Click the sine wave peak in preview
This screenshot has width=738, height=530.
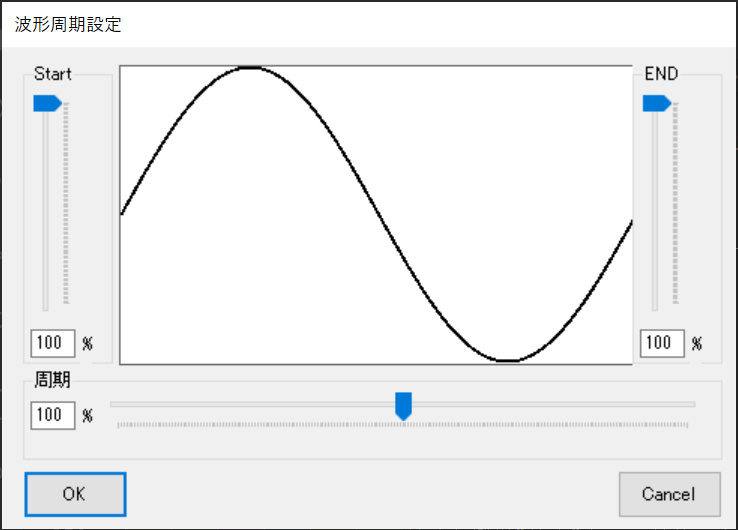pyautogui.click(x=250, y=67)
